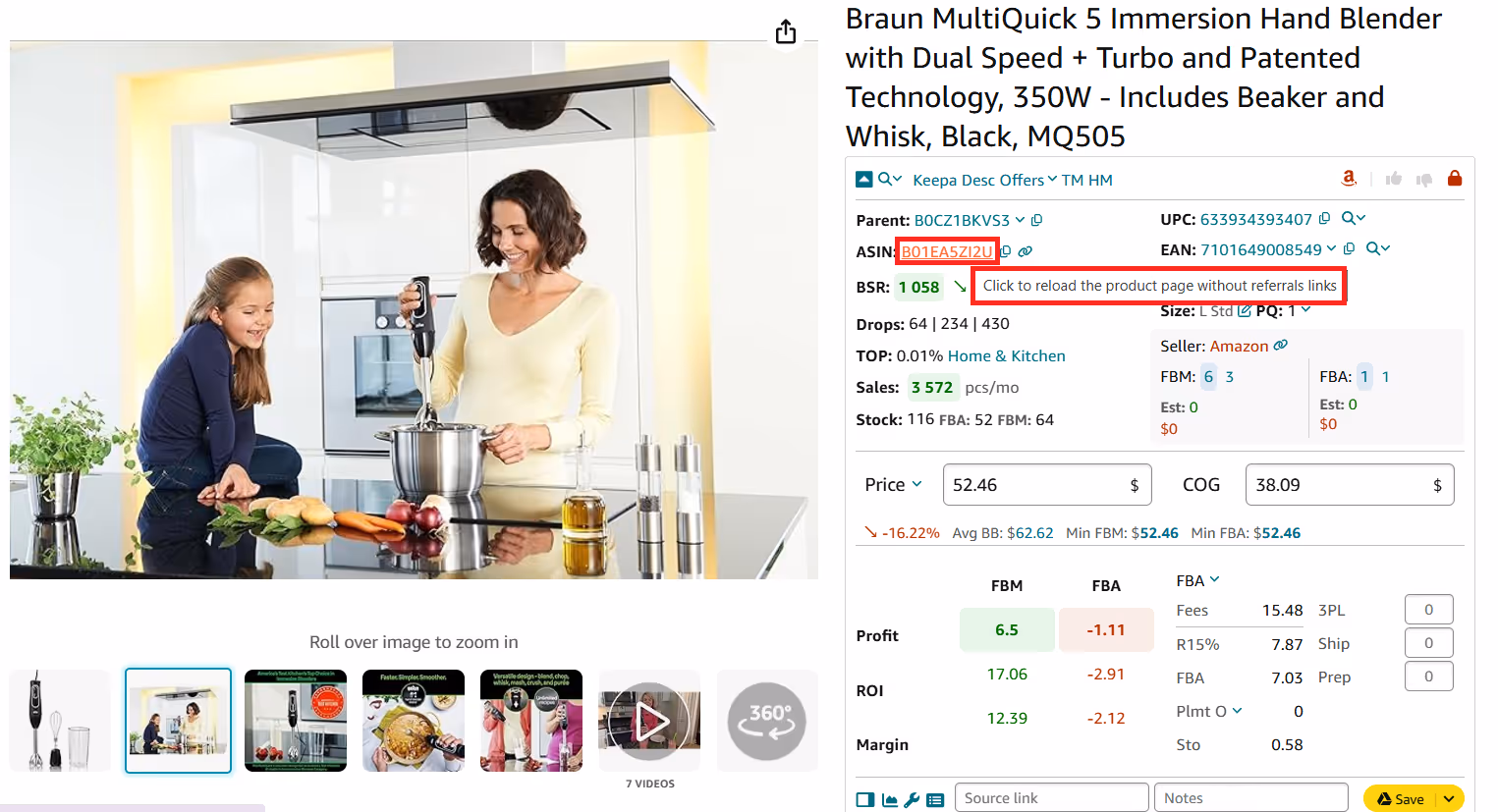Click the share icon above product image
This screenshot has height=812, width=1498.
click(x=786, y=31)
